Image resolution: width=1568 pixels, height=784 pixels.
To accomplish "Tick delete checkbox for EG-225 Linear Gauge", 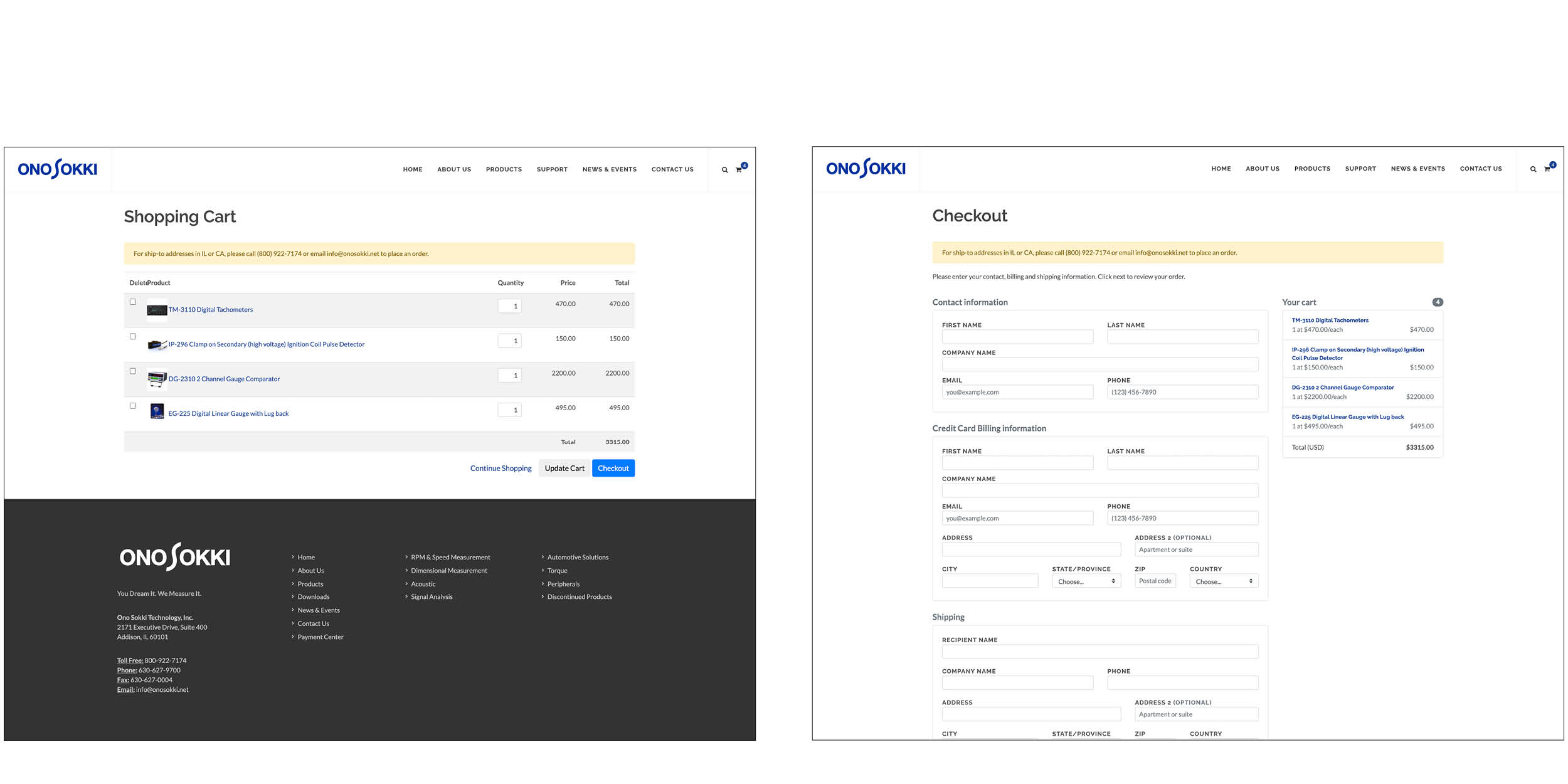I will pos(133,406).
